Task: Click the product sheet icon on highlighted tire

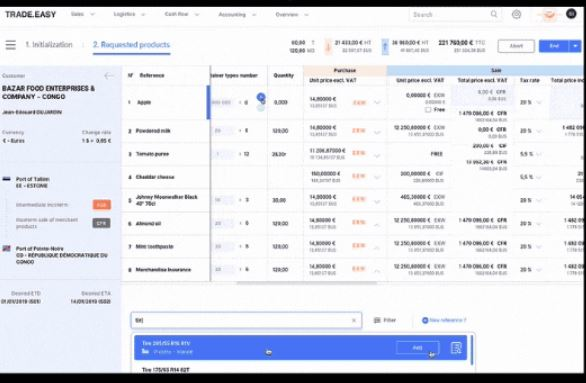Action: coord(456,348)
